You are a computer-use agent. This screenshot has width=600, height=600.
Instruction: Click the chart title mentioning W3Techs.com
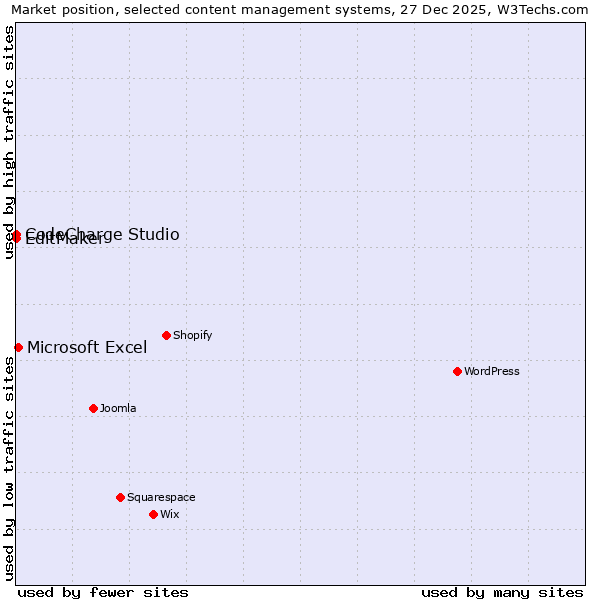pyautogui.click(x=300, y=10)
